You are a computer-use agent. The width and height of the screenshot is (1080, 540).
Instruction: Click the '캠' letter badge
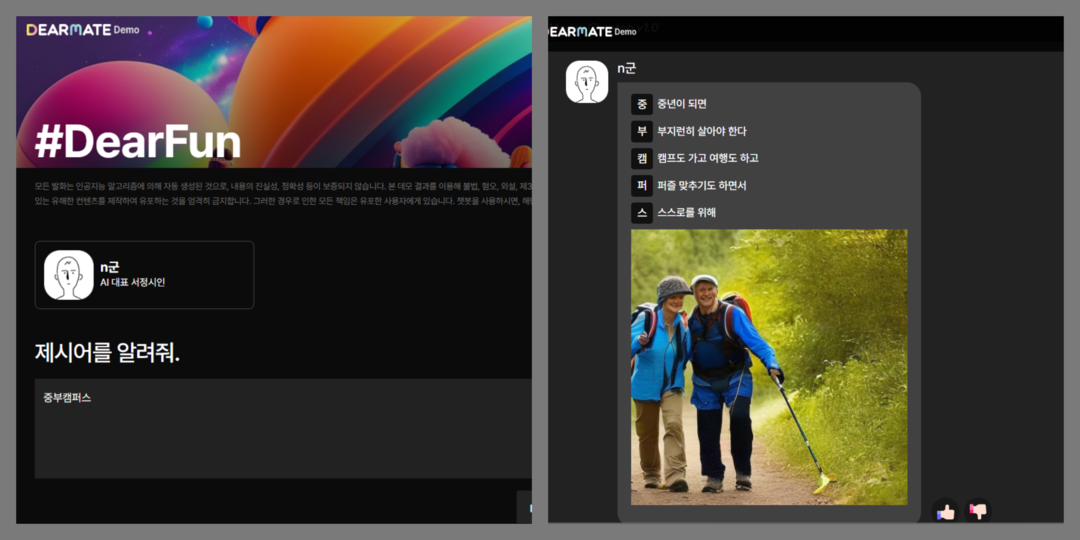(641, 158)
